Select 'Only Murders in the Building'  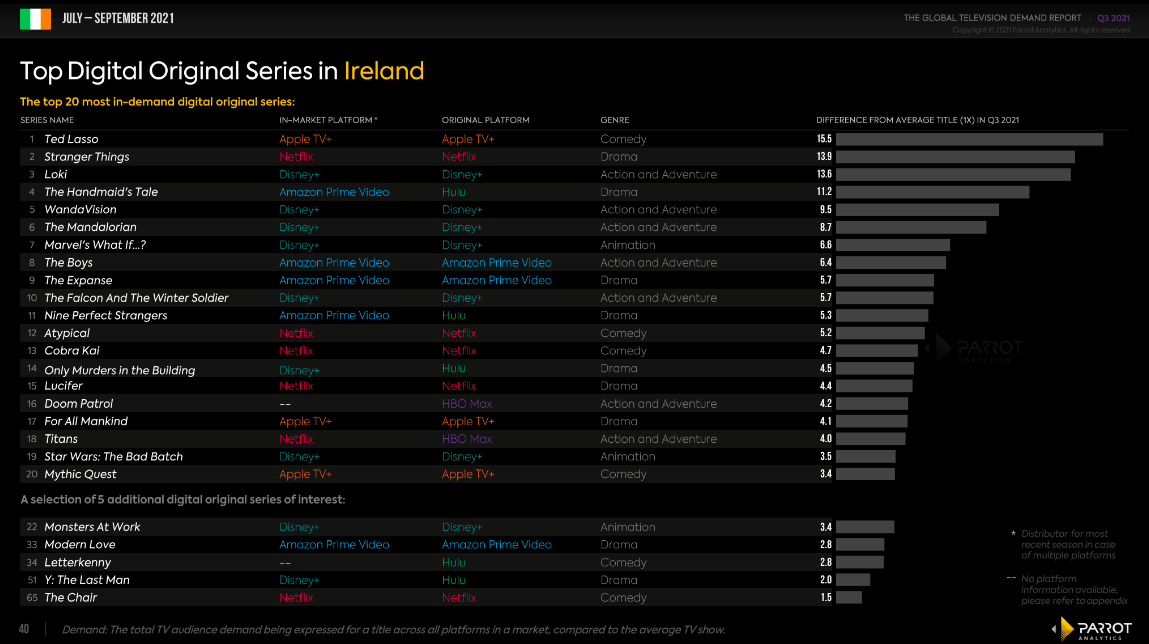pos(119,370)
